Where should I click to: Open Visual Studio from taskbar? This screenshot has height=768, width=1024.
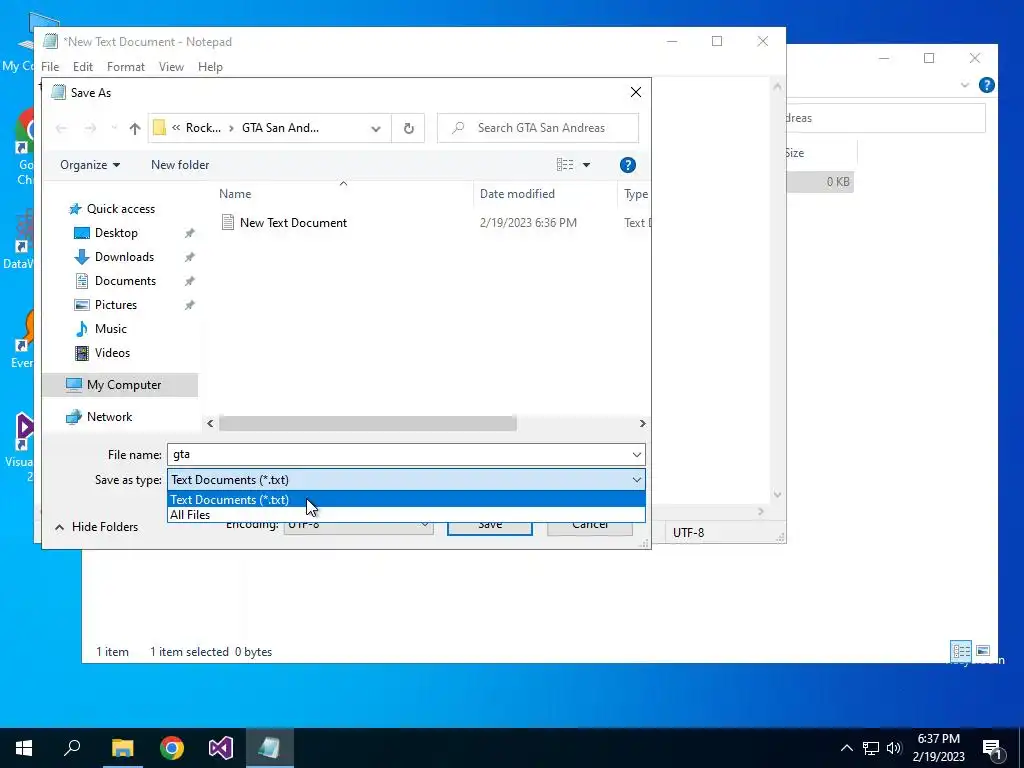[x=221, y=748]
